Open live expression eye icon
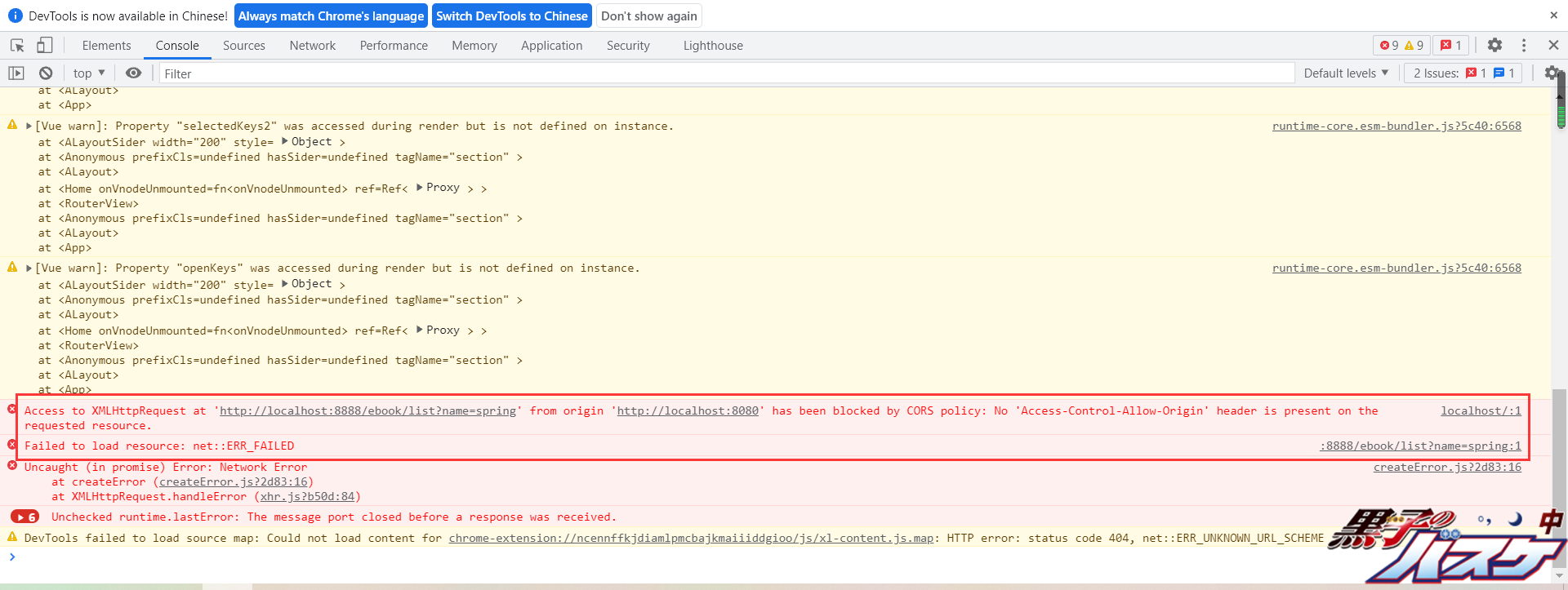1568x590 pixels. 134,73
